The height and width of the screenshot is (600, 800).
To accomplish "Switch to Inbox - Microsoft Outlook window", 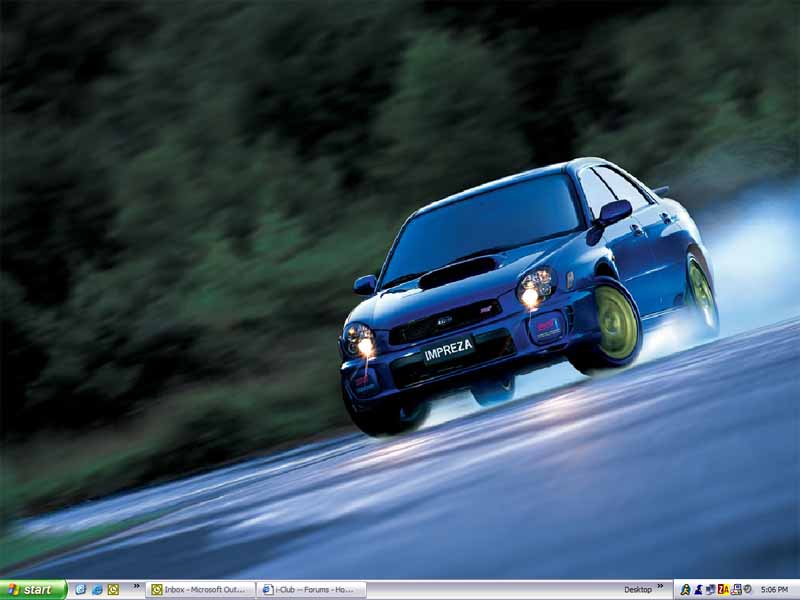I will click(200, 590).
